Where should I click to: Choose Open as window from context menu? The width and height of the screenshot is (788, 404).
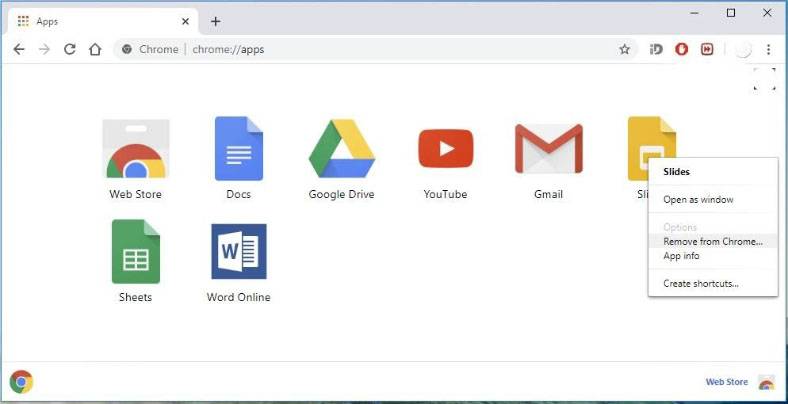(x=713, y=199)
